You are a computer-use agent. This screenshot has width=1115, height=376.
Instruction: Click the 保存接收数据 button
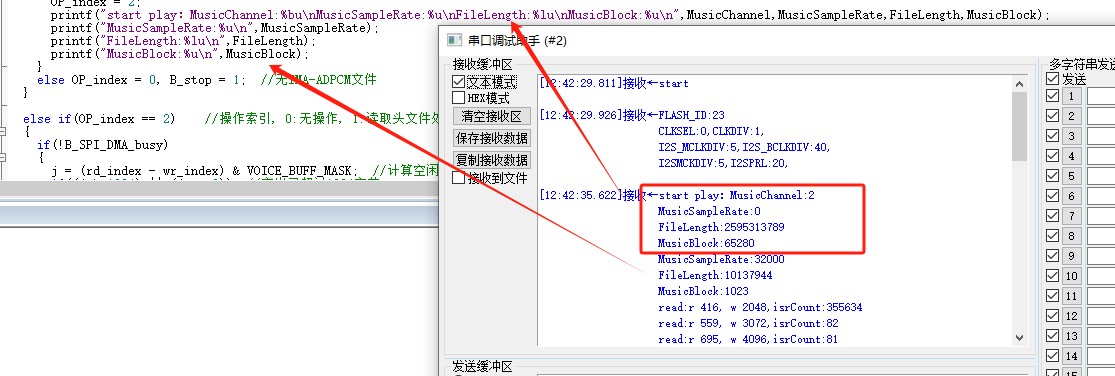[x=492, y=138]
